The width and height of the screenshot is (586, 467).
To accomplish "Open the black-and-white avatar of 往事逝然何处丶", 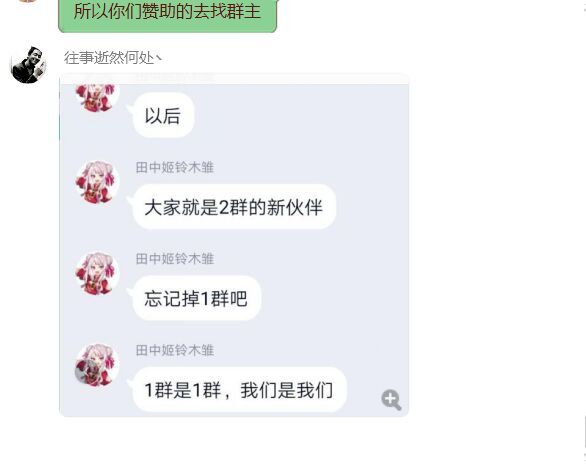I will [29, 65].
